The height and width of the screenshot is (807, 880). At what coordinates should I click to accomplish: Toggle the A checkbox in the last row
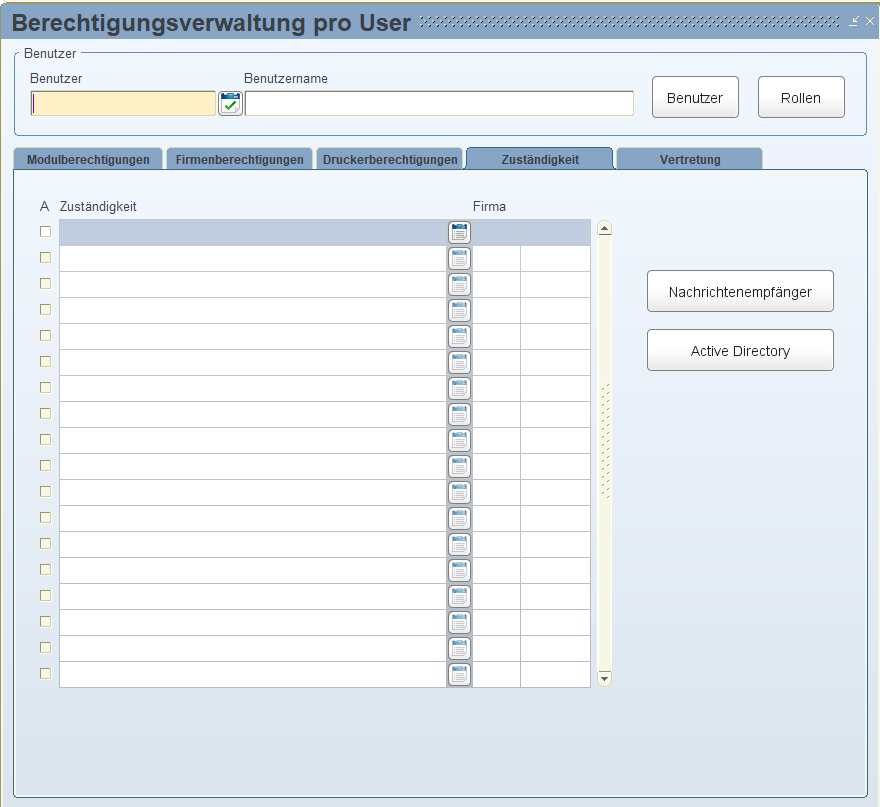coord(45,674)
